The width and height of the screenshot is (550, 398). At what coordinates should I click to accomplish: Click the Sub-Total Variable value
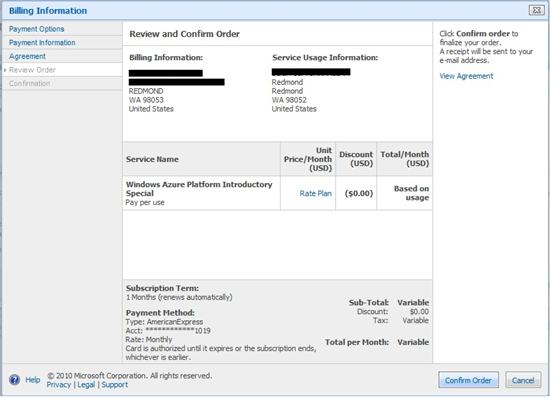pyautogui.click(x=413, y=302)
